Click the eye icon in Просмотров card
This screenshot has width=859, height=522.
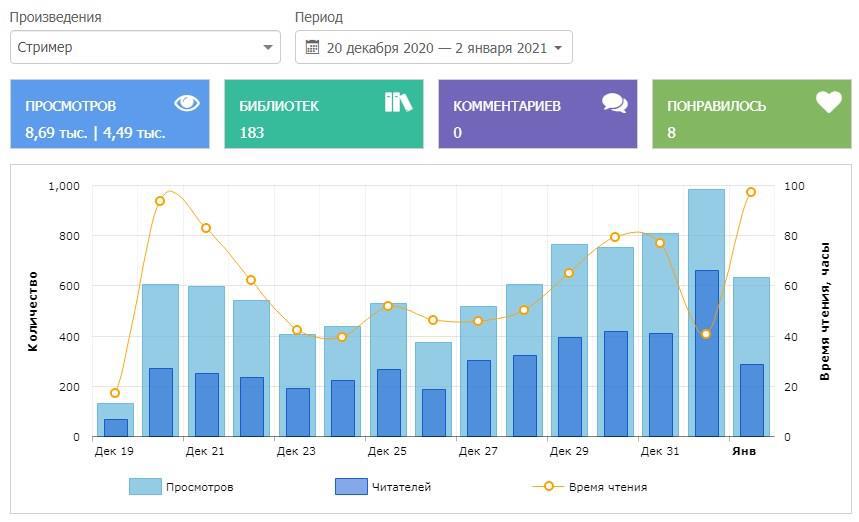pos(187,103)
